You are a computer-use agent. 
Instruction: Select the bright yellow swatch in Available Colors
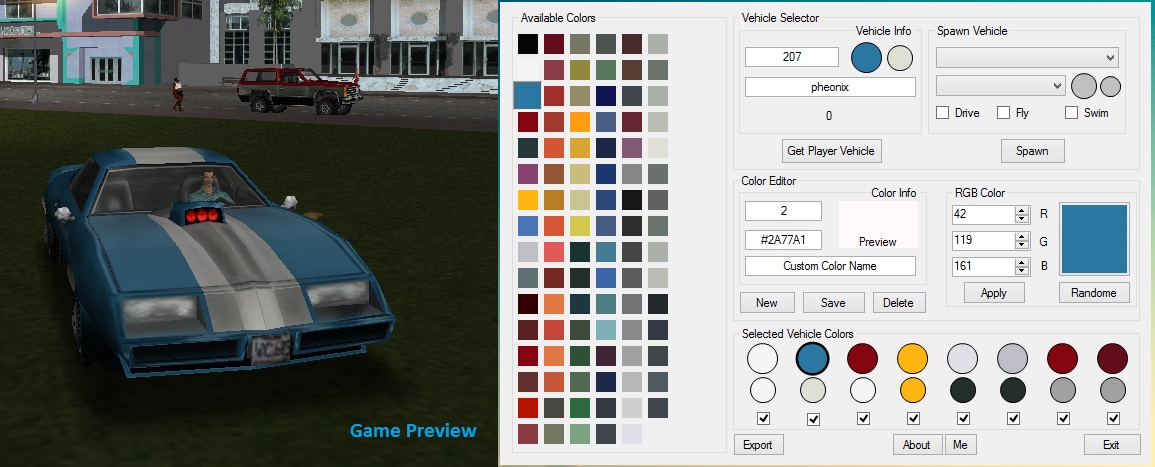527,200
